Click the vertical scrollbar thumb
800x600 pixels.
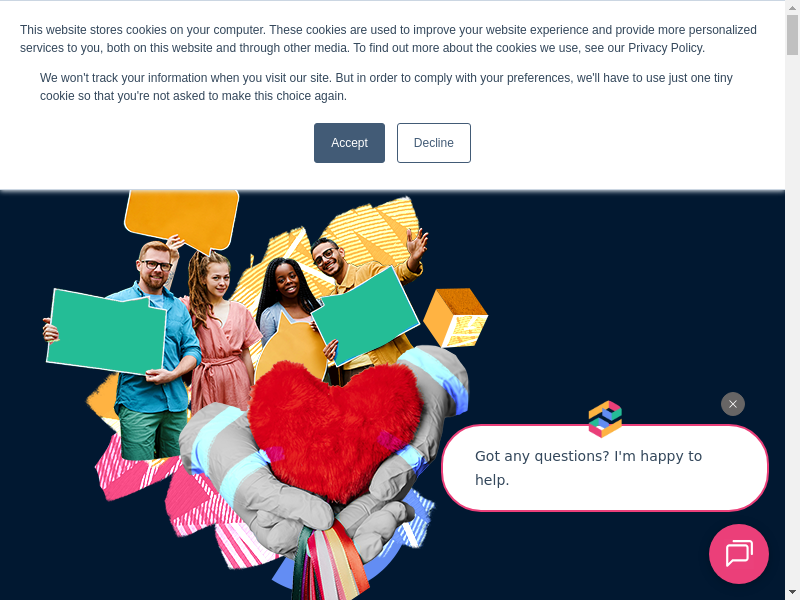(x=792, y=35)
